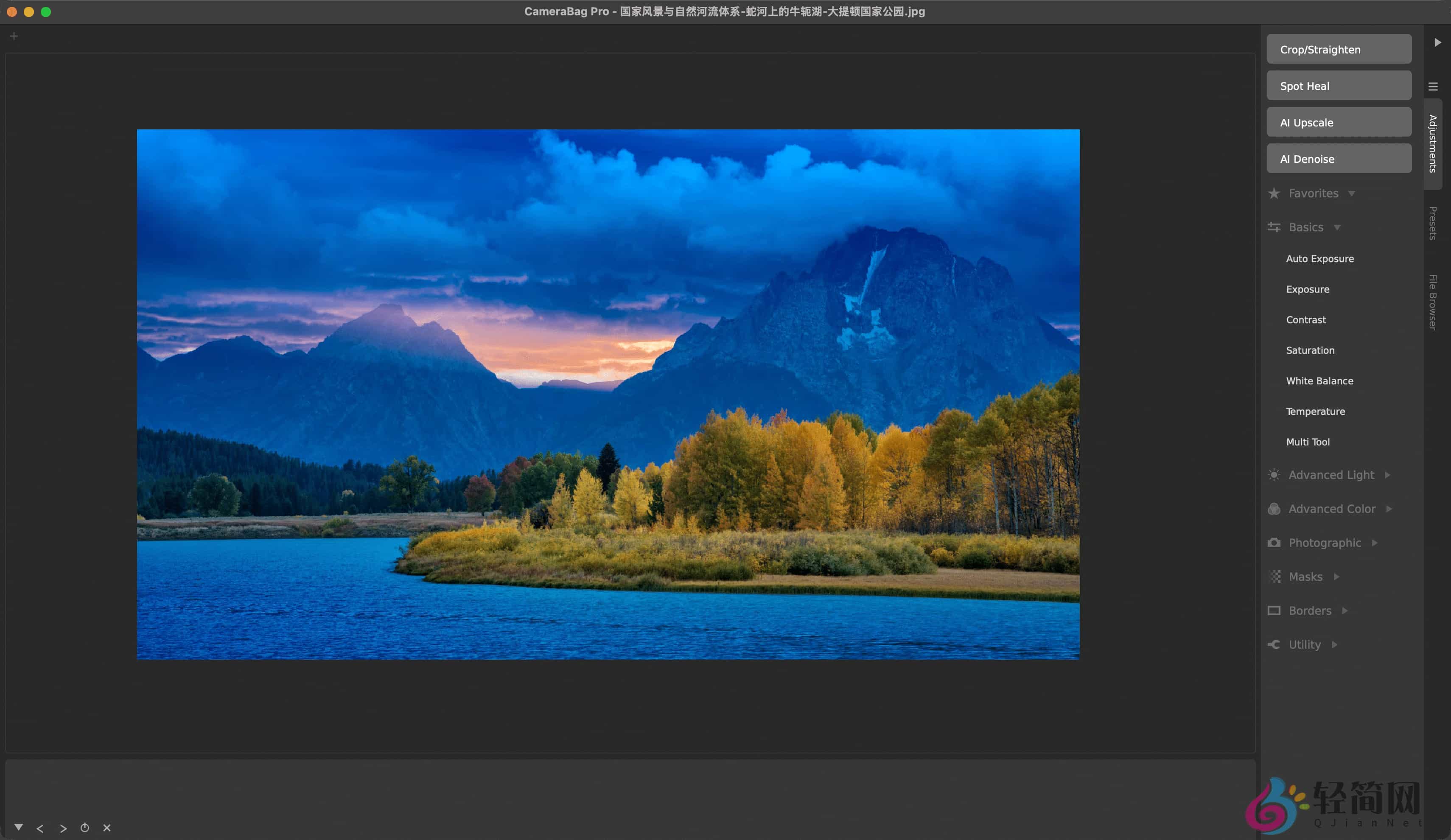
Task: Open the File Browser tab
Action: point(1433,302)
